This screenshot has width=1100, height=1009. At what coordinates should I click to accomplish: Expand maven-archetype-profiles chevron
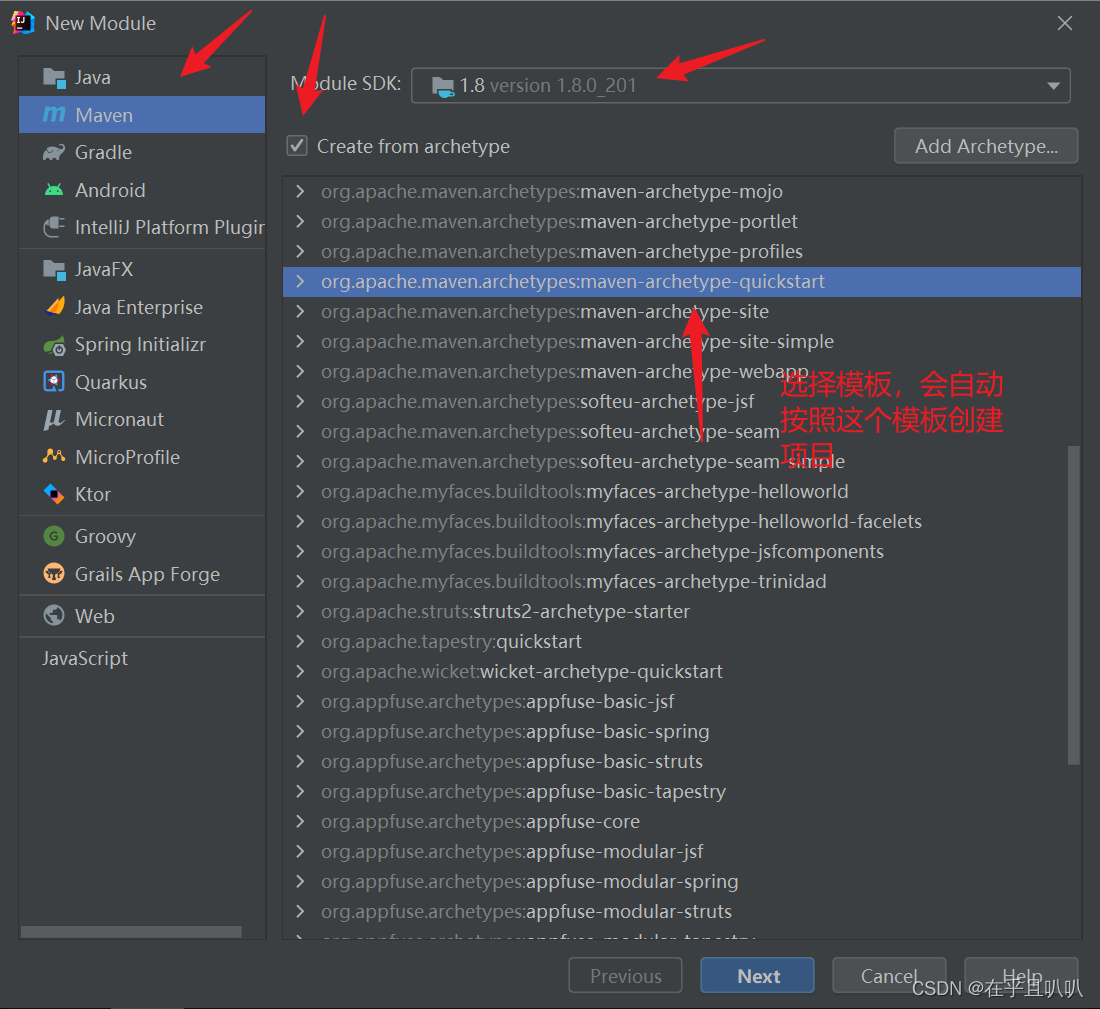300,251
